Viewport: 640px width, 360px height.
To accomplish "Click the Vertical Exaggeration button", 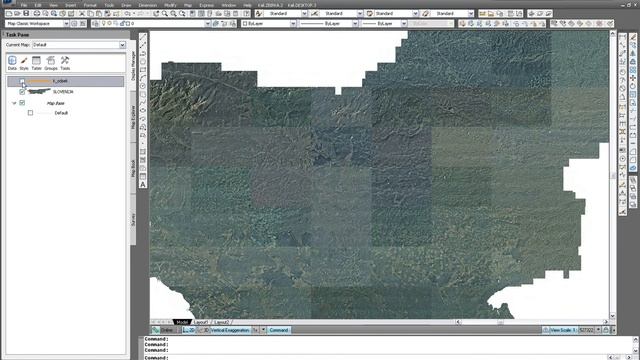I will pos(230,330).
